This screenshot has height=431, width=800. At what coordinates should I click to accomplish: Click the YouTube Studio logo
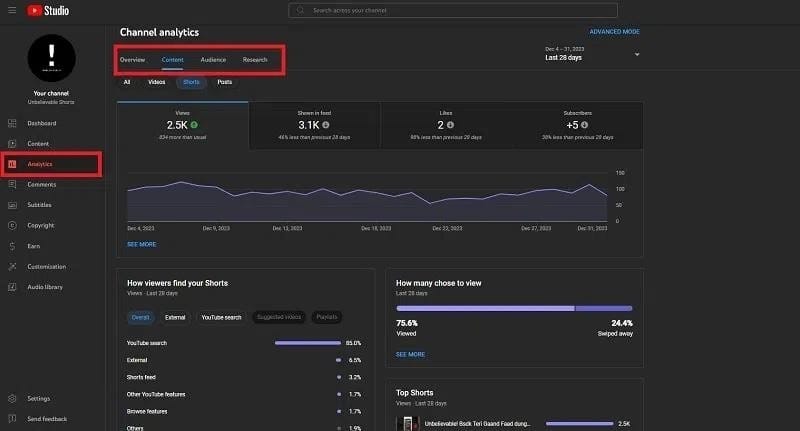[x=48, y=10]
